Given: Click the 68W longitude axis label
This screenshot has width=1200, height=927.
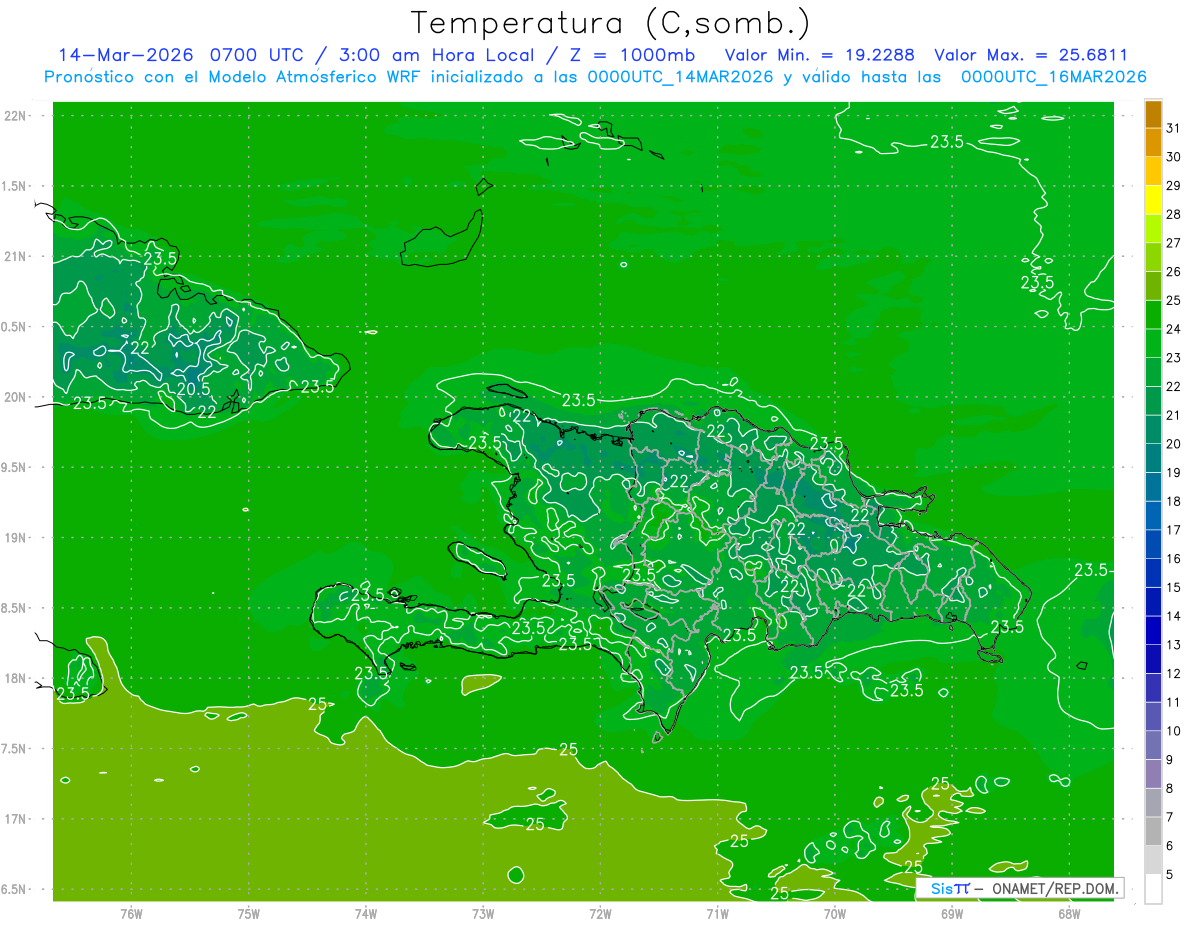Looking at the screenshot, I should coord(1069,914).
